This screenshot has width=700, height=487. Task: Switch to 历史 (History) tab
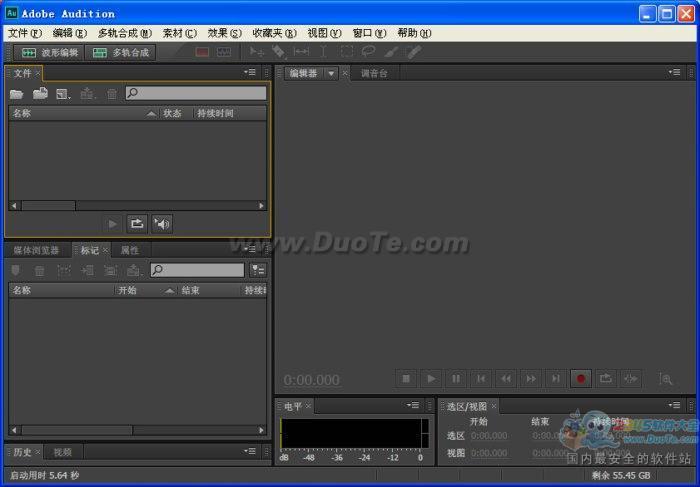[x=22, y=452]
